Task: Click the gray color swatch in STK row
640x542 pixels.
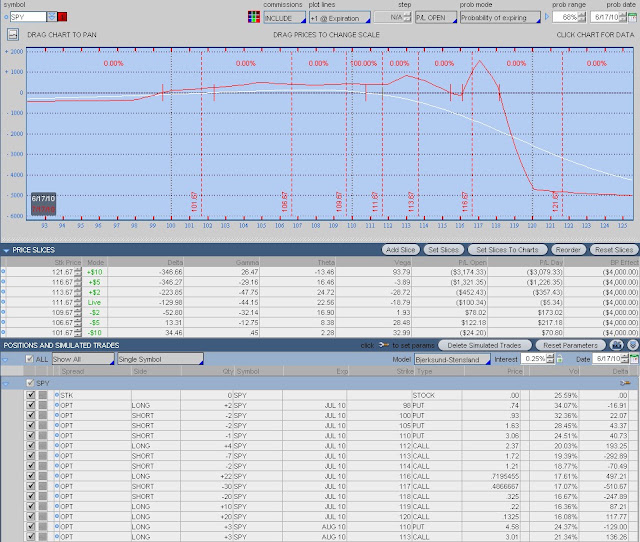Action: pos(42,395)
